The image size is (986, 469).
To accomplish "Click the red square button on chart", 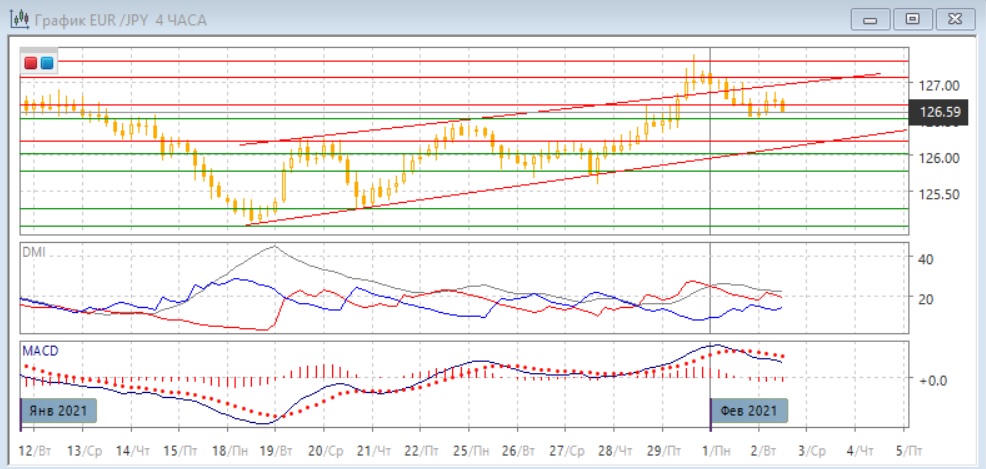I will (31, 63).
